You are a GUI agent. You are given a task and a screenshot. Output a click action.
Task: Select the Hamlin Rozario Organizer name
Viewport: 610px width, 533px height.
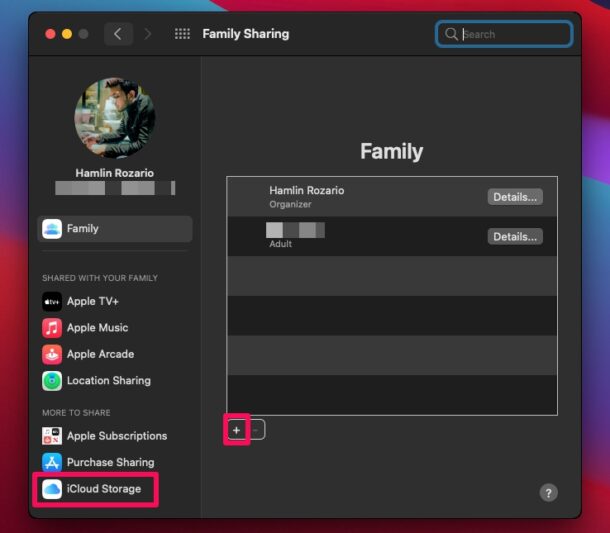pos(307,191)
